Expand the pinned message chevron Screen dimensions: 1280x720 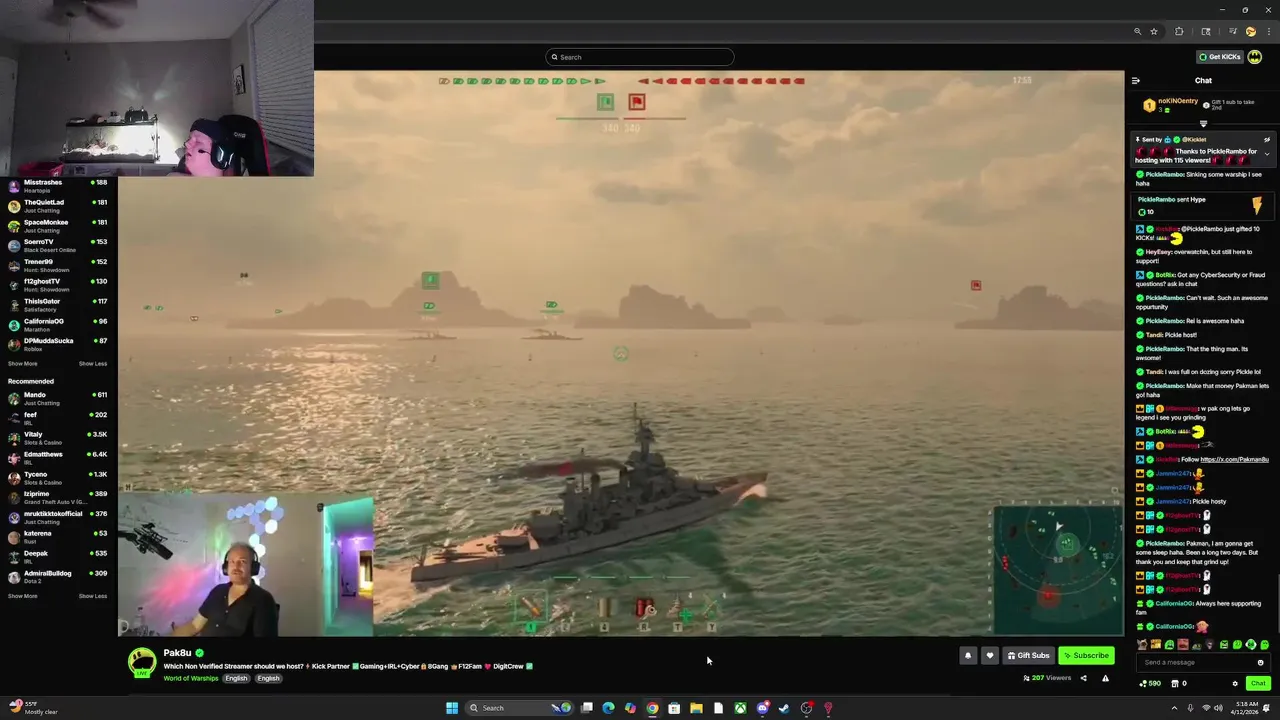[1266, 154]
